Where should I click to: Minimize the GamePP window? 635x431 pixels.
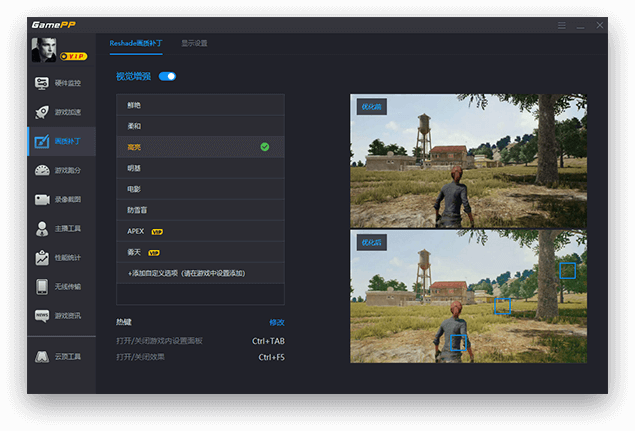[580, 26]
